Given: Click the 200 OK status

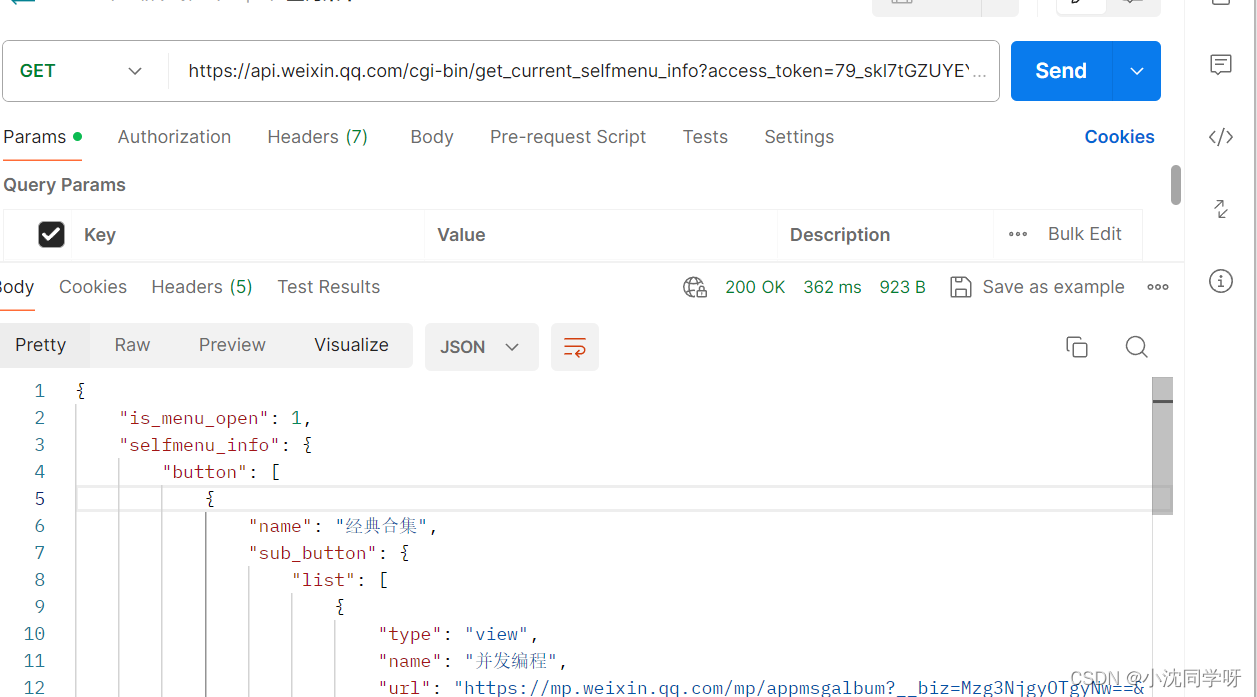Looking at the screenshot, I should point(755,287).
